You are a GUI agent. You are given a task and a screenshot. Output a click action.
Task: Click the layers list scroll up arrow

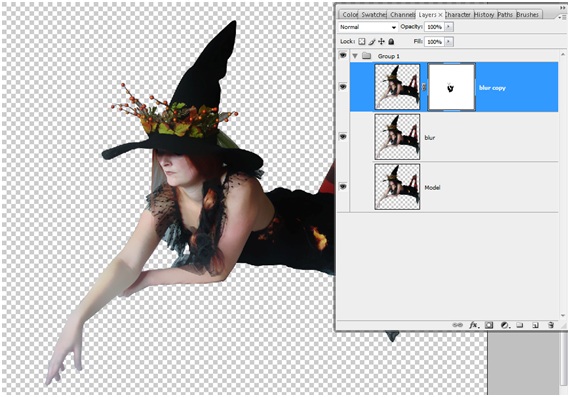(563, 54)
